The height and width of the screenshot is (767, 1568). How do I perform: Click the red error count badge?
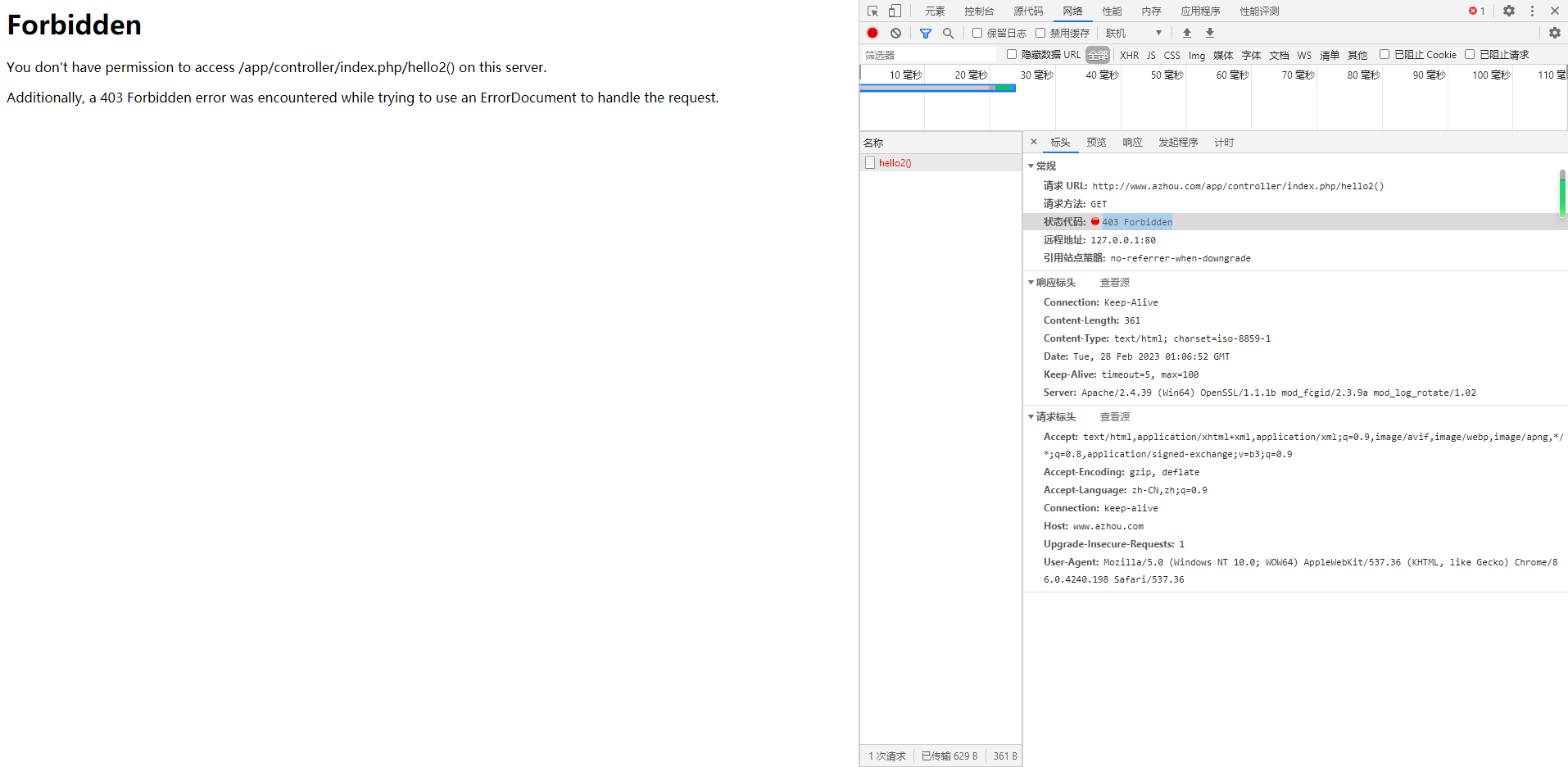point(1477,11)
